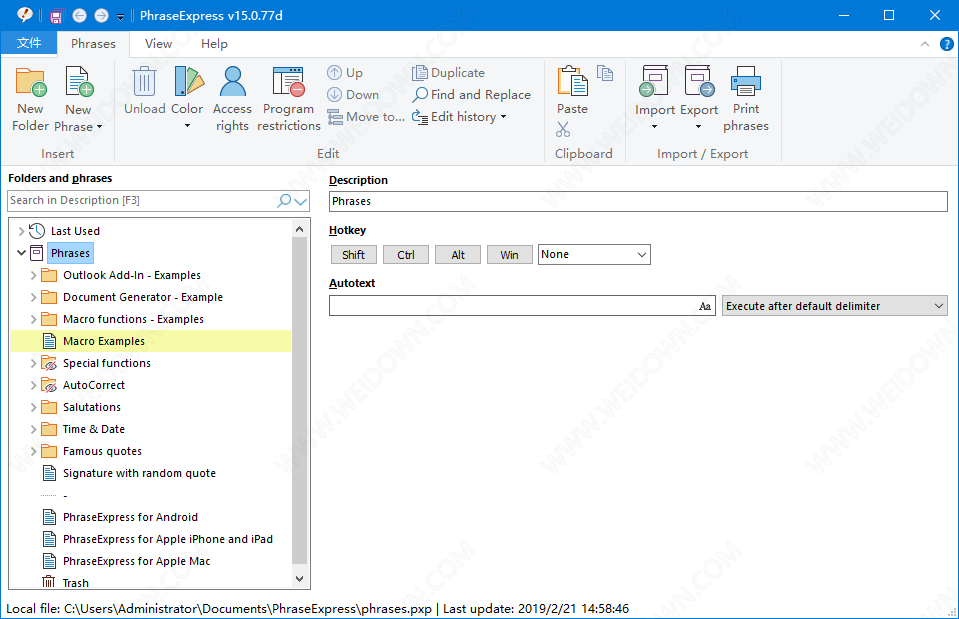
Task: Toggle the Ctrl hotkey modifier
Action: (x=406, y=255)
